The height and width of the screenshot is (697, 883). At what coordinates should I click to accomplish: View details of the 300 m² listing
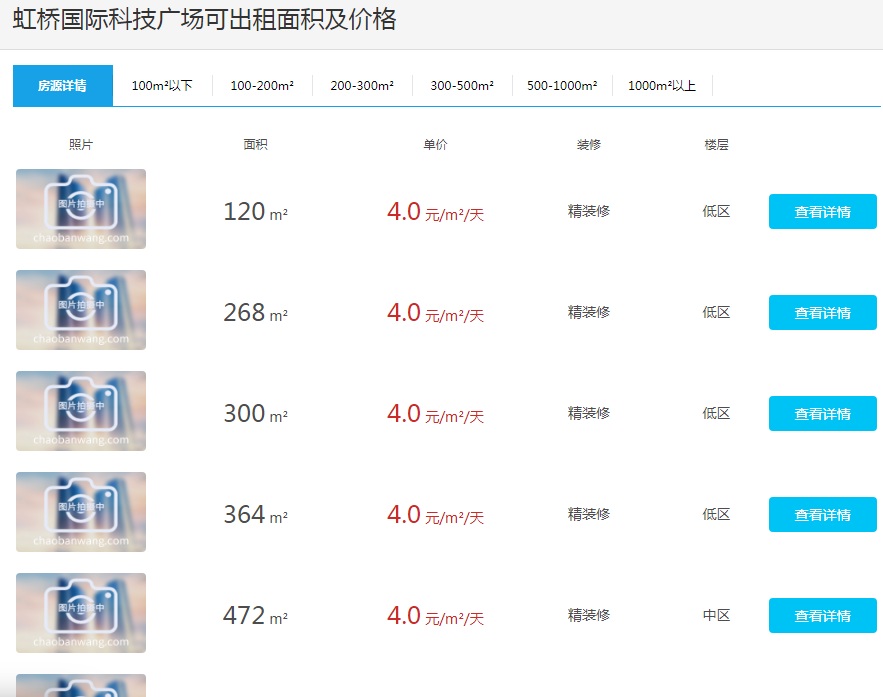822,414
